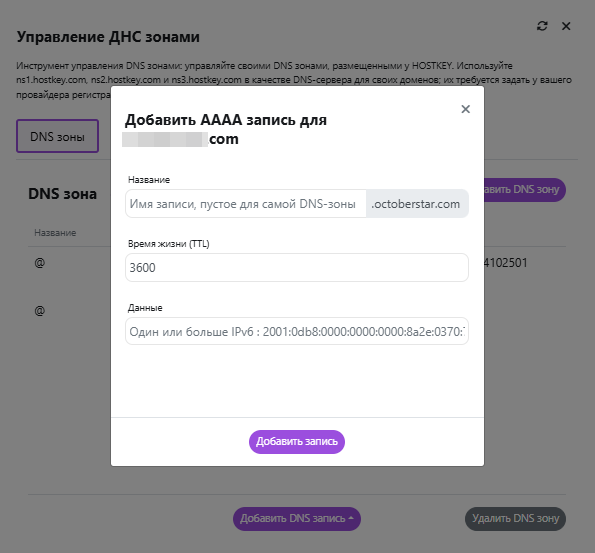Open the Добавить DNS запись dropdown

tap(297, 518)
